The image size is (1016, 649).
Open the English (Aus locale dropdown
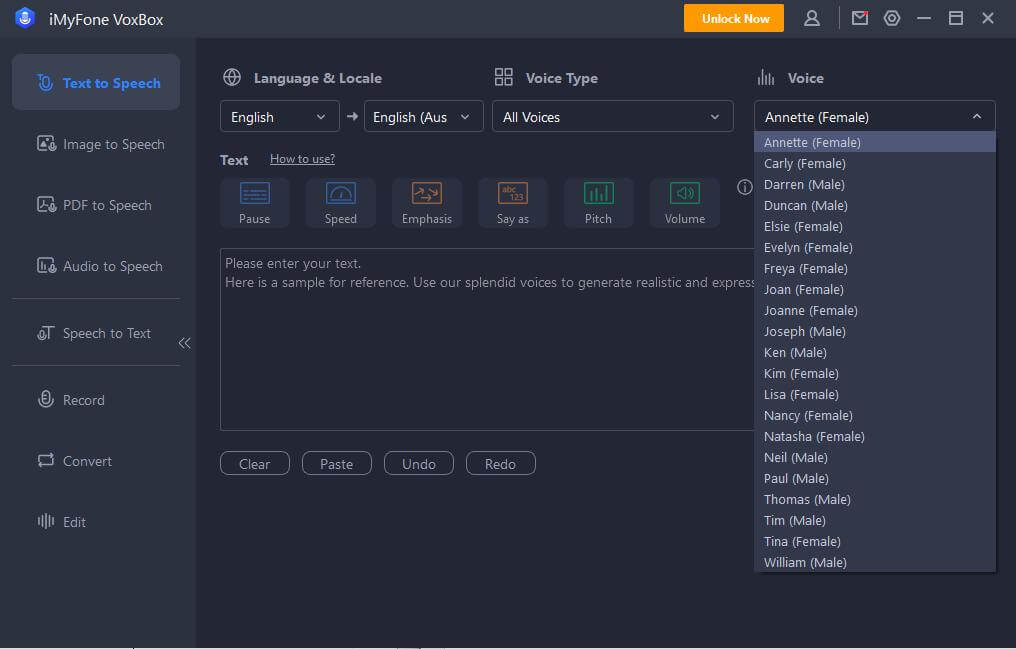(x=424, y=117)
